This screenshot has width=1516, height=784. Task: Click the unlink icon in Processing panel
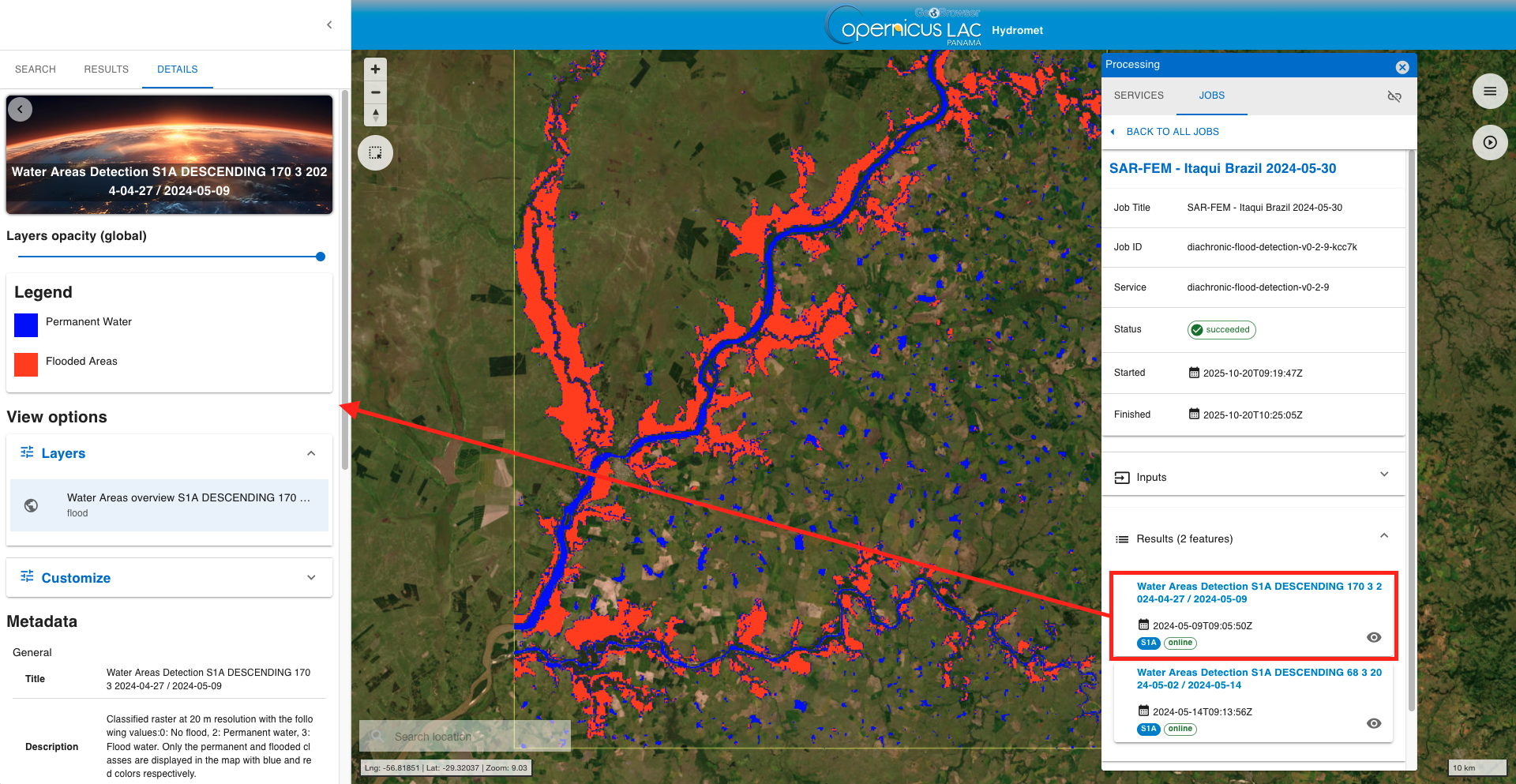(1394, 96)
